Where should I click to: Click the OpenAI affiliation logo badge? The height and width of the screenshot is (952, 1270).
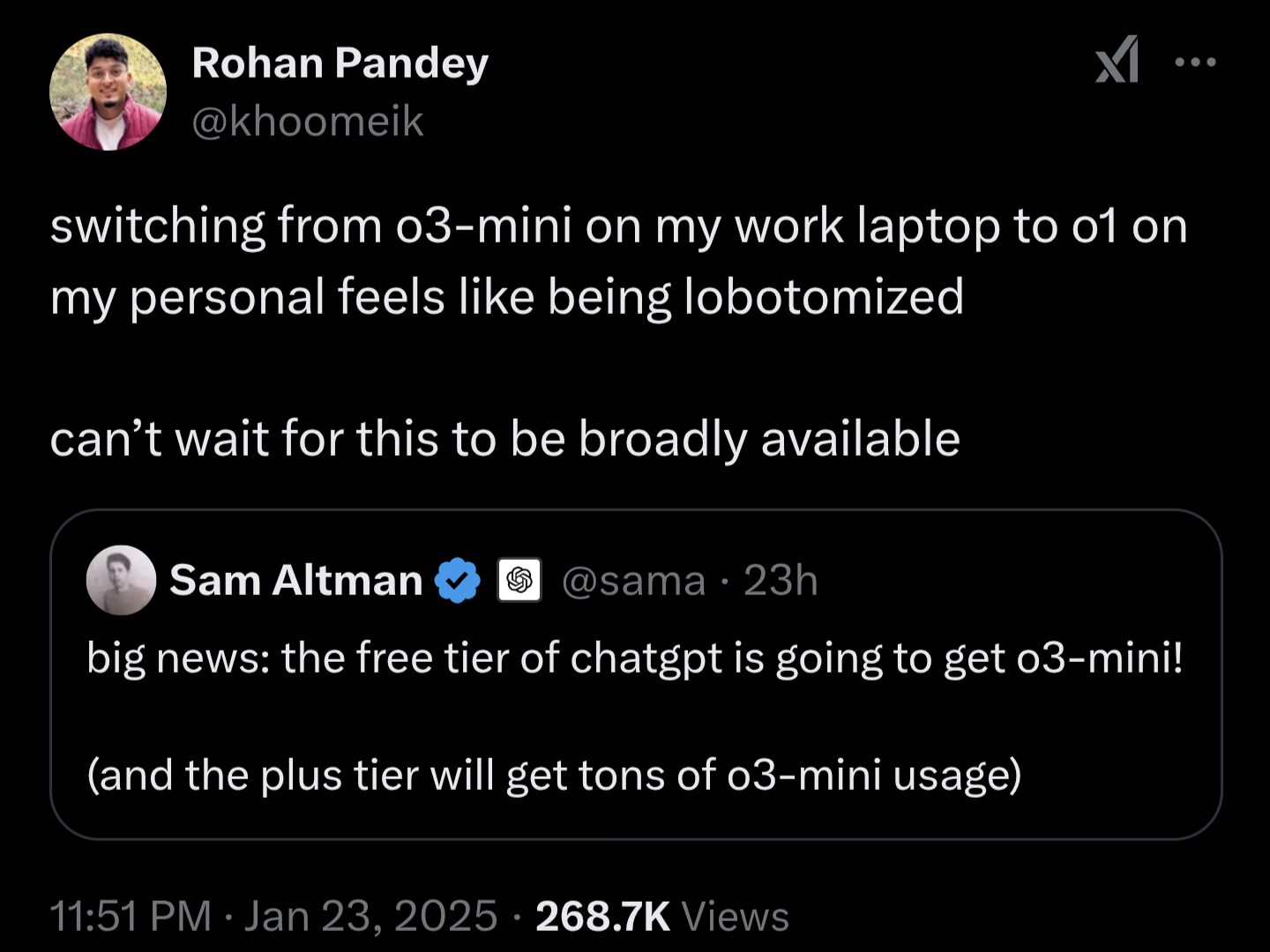pyautogui.click(x=519, y=581)
